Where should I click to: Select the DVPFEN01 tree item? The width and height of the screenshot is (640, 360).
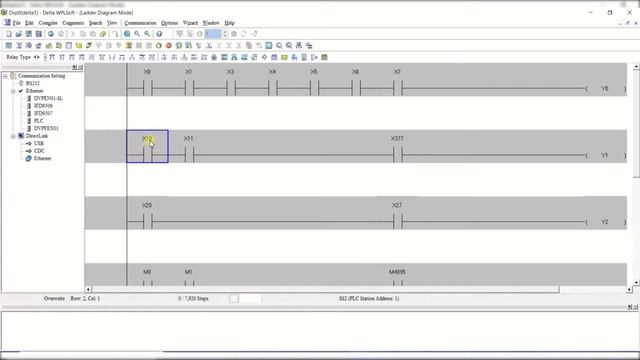pyautogui.click(x=46, y=128)
